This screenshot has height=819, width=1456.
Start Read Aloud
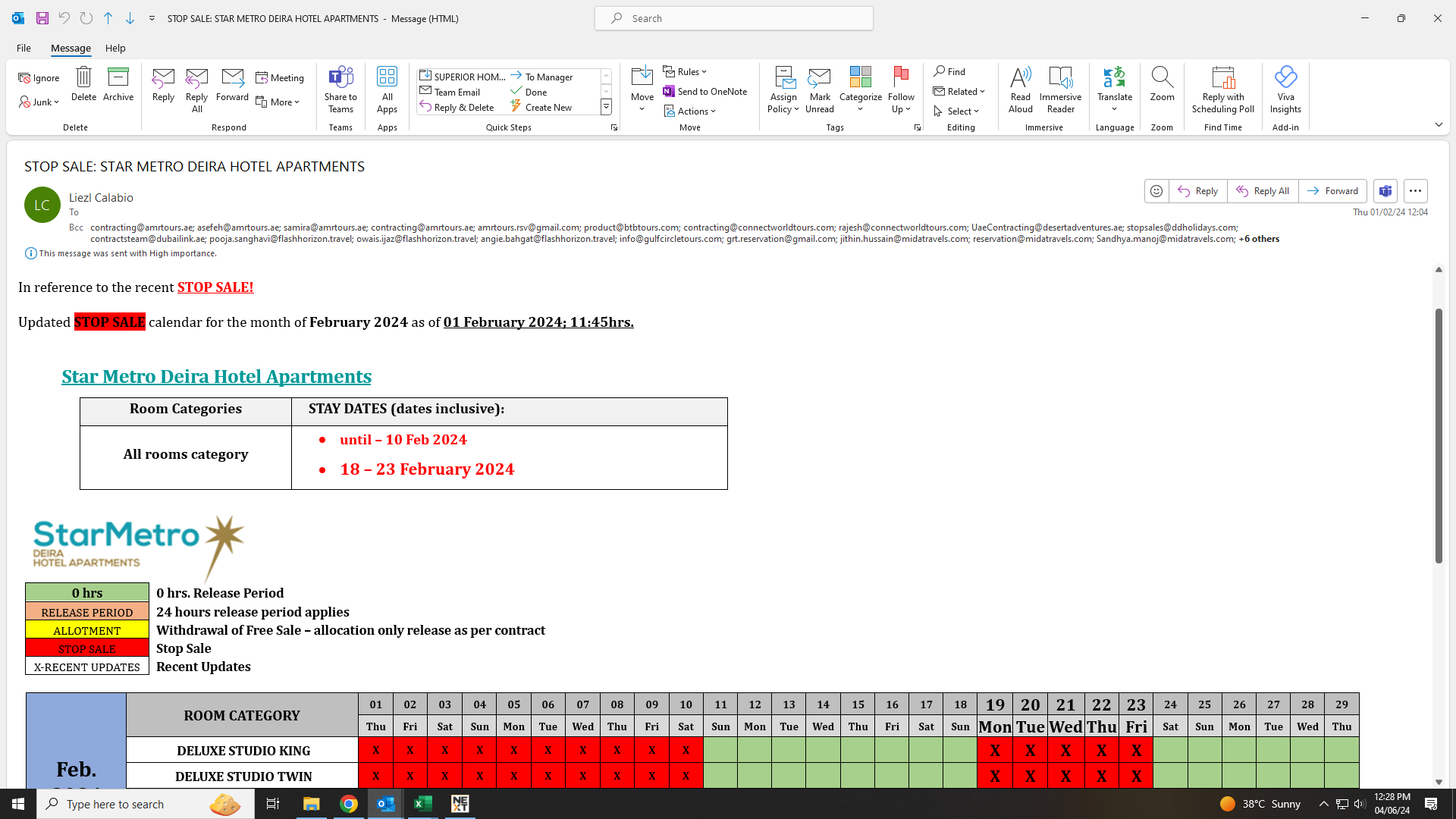[1021, 89]
